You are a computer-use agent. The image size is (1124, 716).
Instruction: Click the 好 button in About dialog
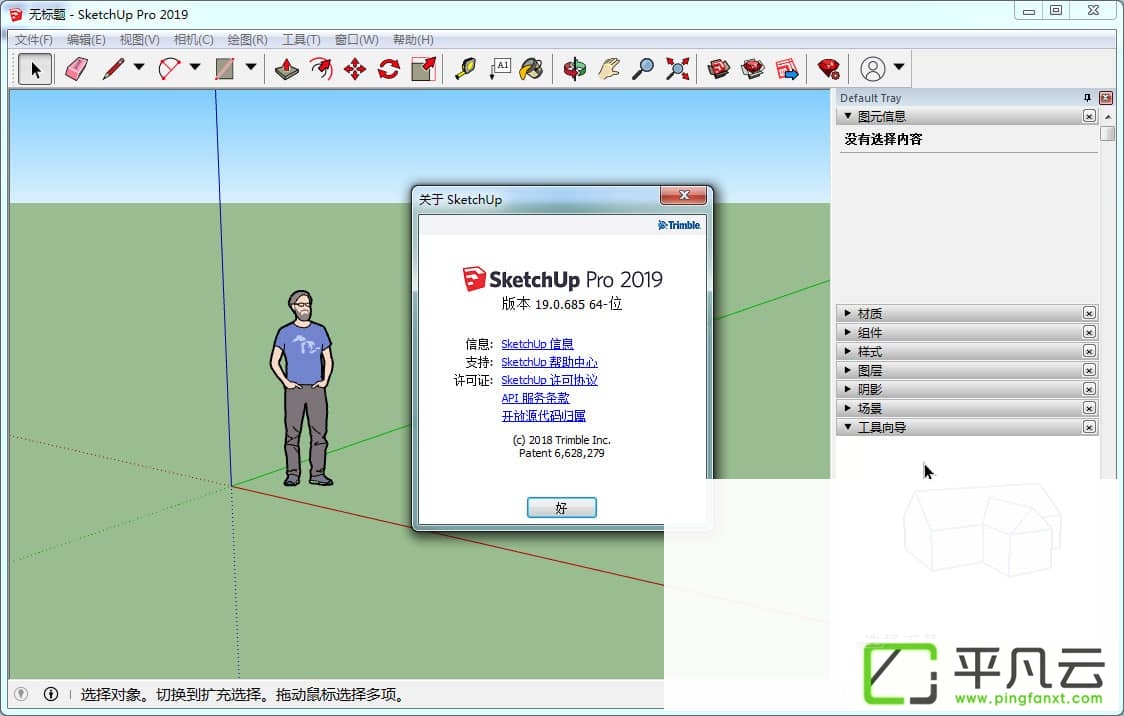pos(561,507)
